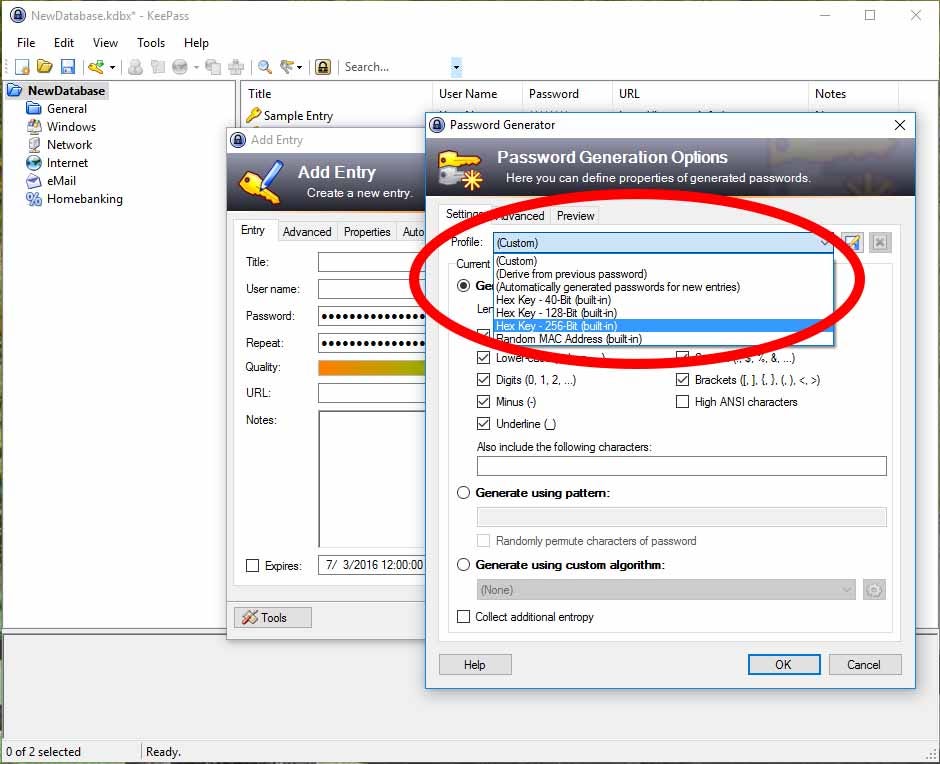Click the Also include following characters field
This screenshot has width=940, height=764.
(682, 466)
